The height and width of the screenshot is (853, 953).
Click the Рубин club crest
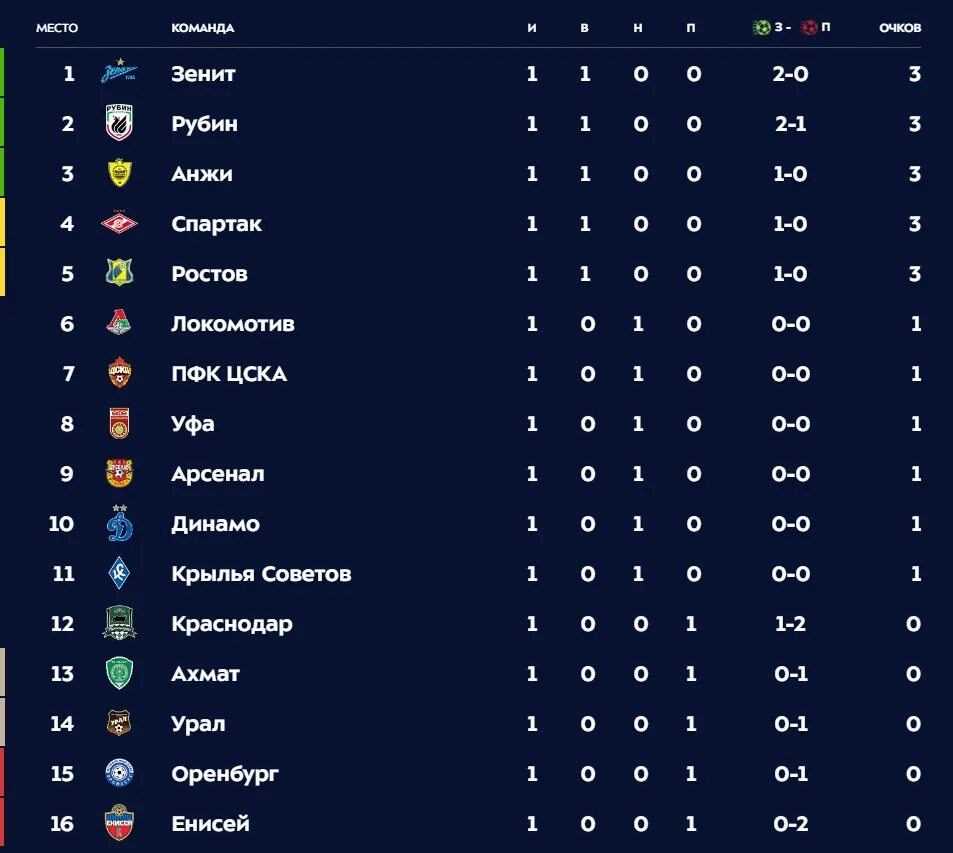coord(120,124)
